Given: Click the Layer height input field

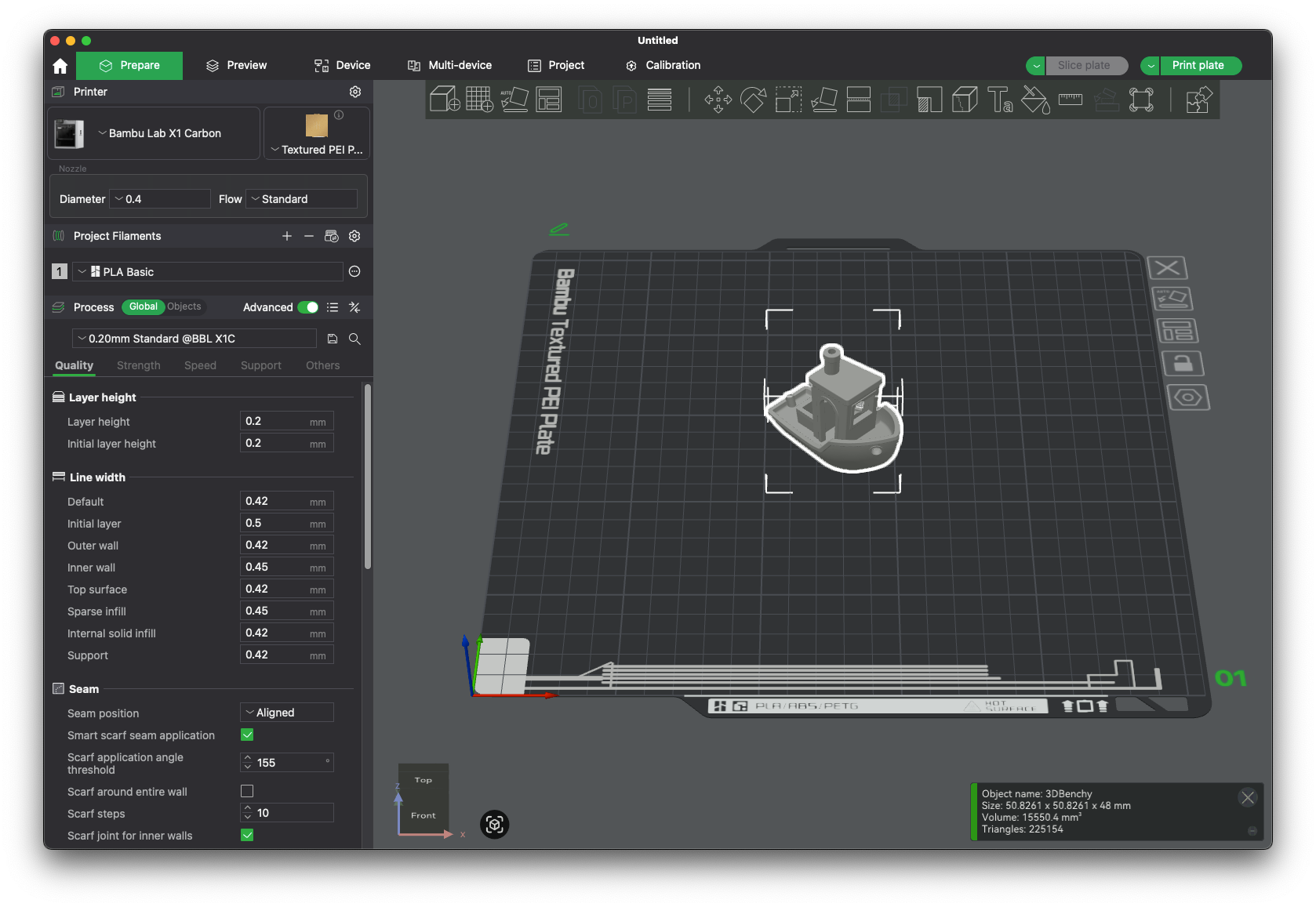Looking at the screenshot, I should 274,422.
